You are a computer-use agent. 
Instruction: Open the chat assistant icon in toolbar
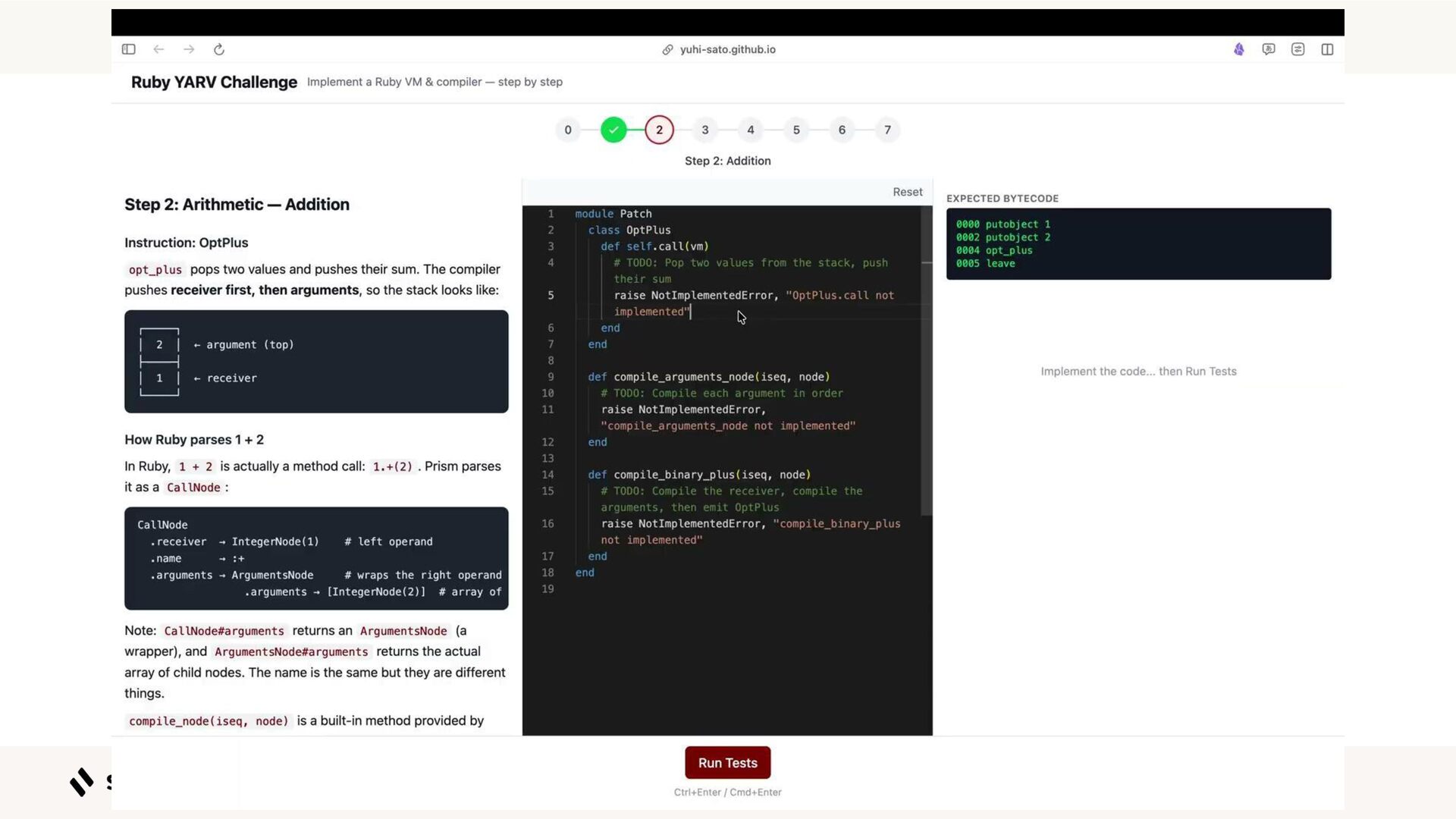pyautogui.click(x=1268, y=49)
